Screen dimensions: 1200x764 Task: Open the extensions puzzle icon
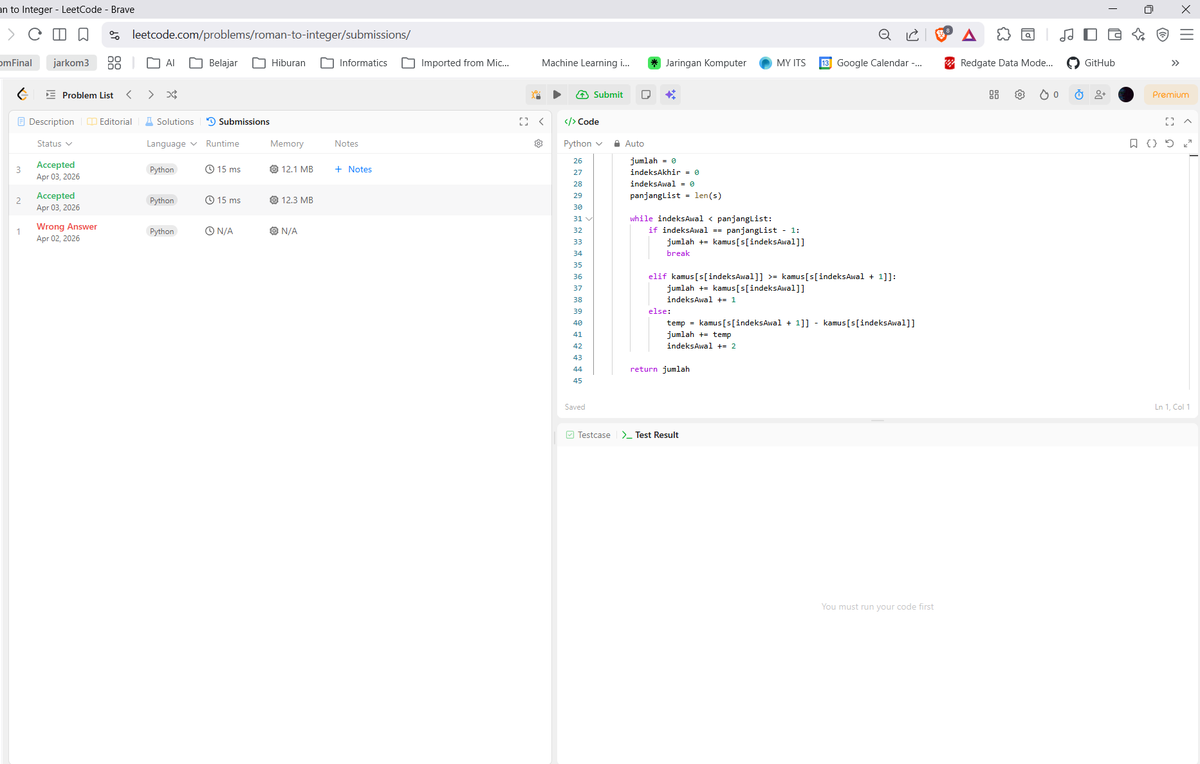coord(1004,35)
